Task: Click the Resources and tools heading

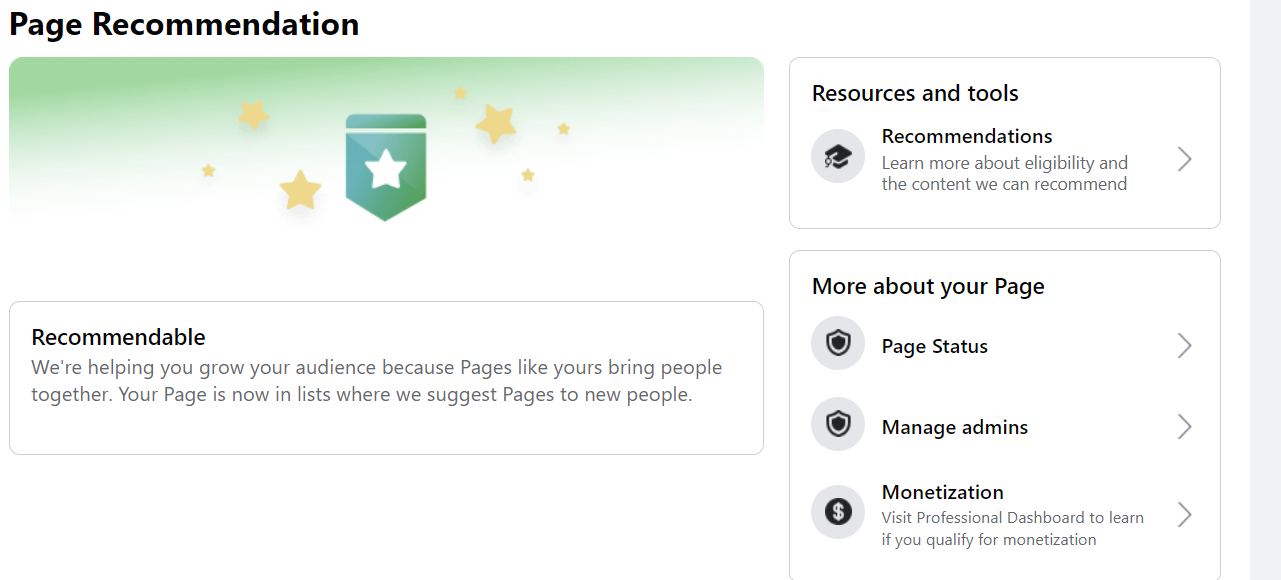Action: coord(915,94)
